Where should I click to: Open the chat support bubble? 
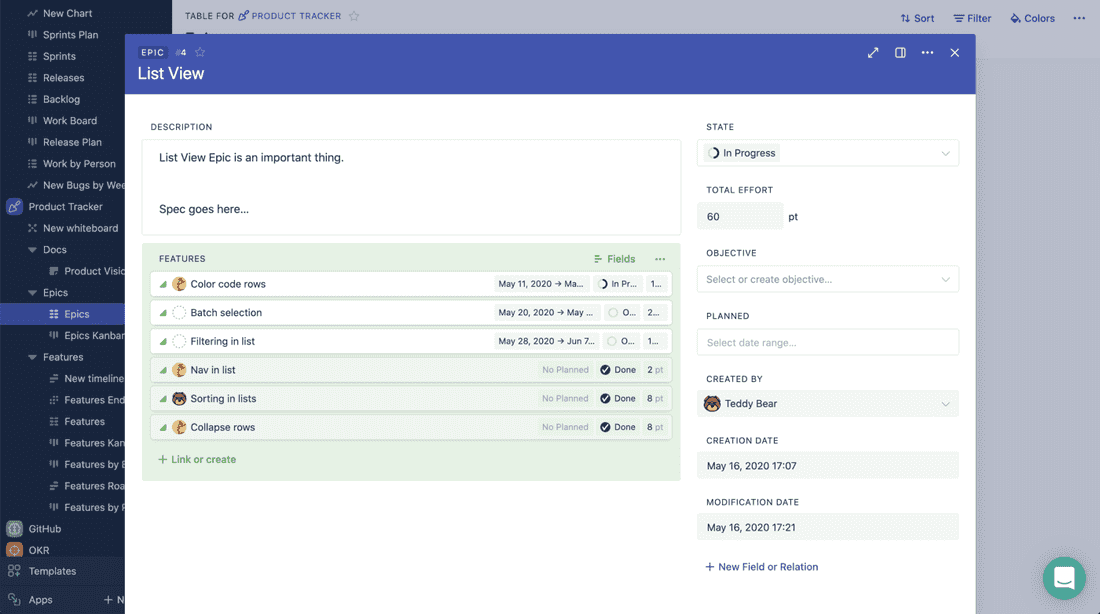(1064, 578)
